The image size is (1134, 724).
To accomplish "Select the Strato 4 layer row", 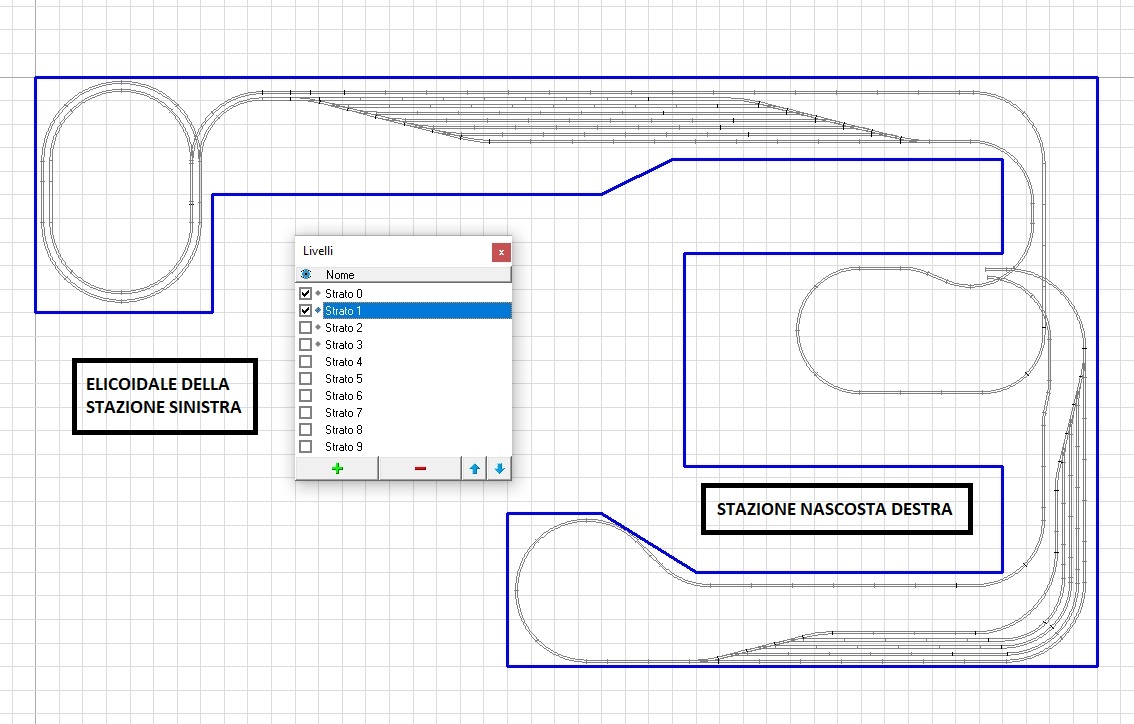I will (x=344, y=361).
